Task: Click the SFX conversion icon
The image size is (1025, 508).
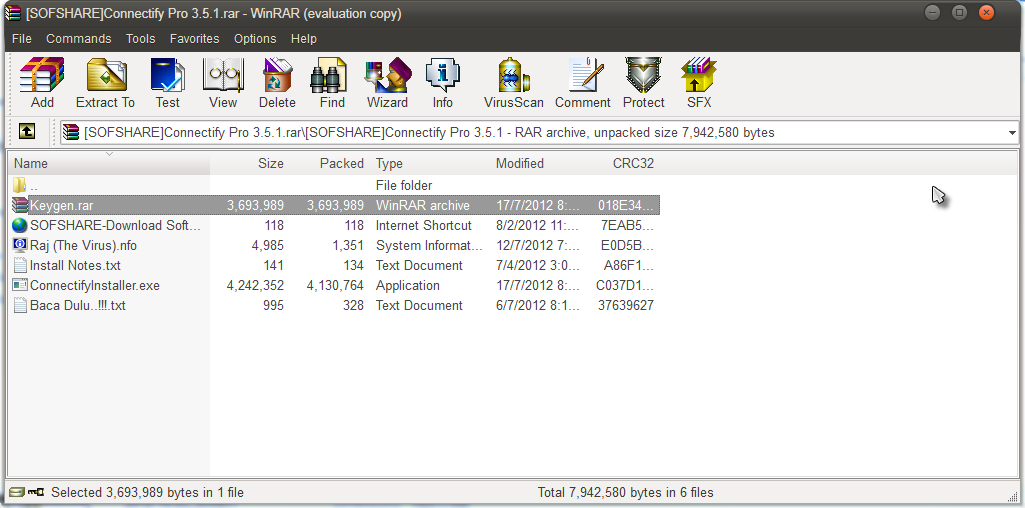Action: 699,83
